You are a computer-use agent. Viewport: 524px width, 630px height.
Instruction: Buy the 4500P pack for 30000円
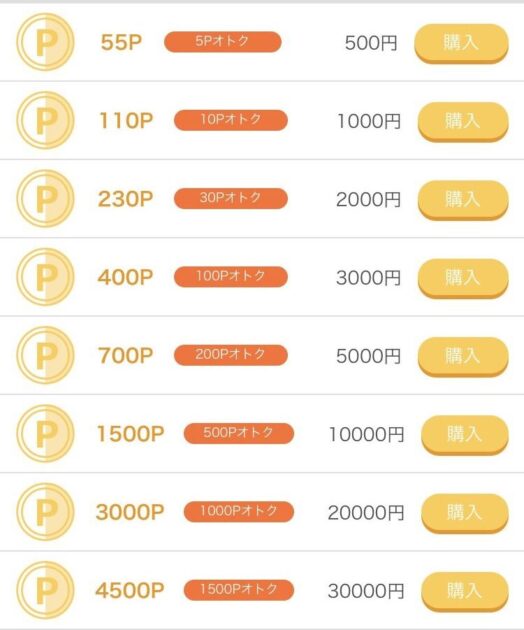coord(465,592)
